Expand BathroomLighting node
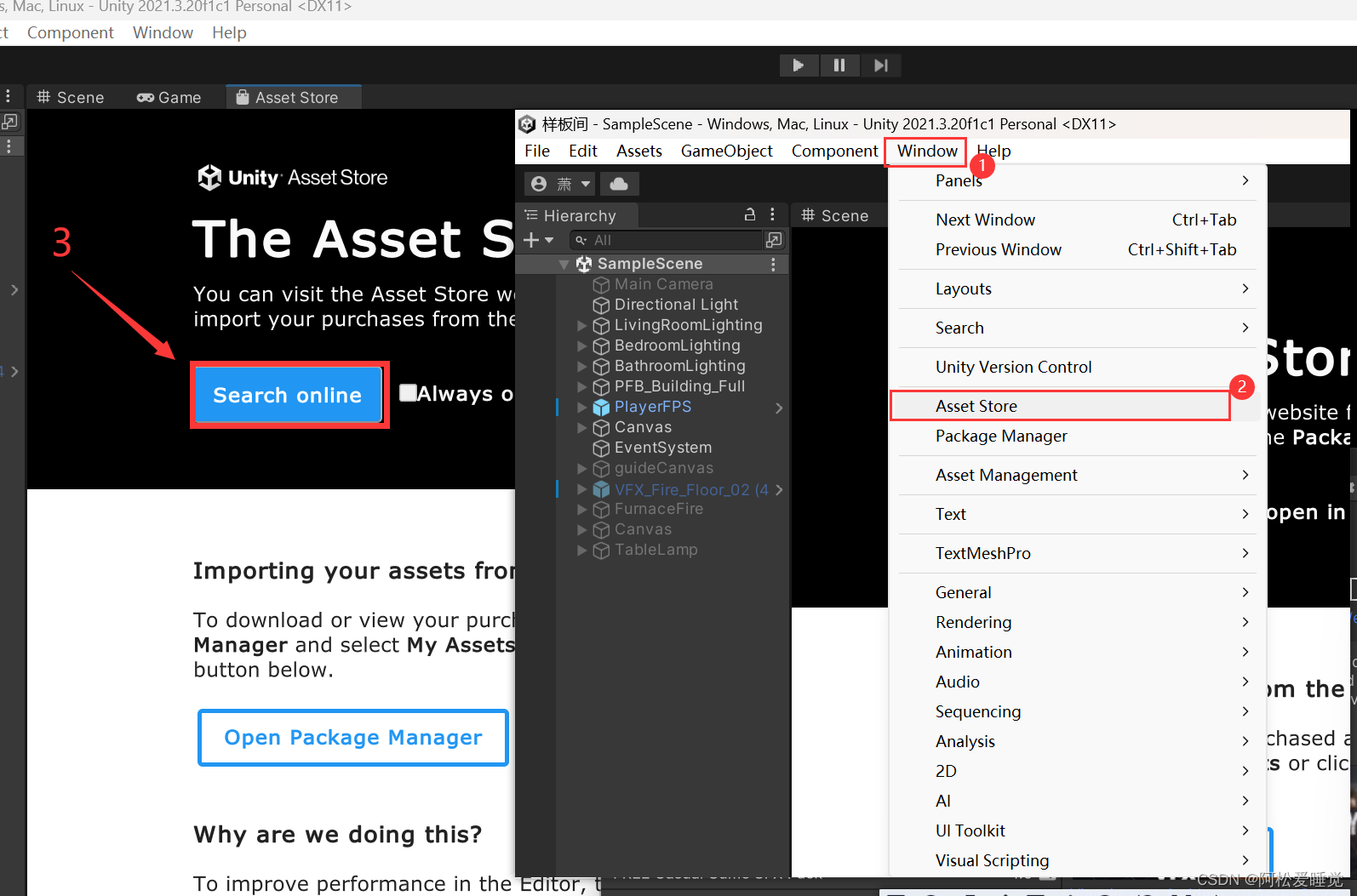The image size is (1357, 896). coord(582,366)
